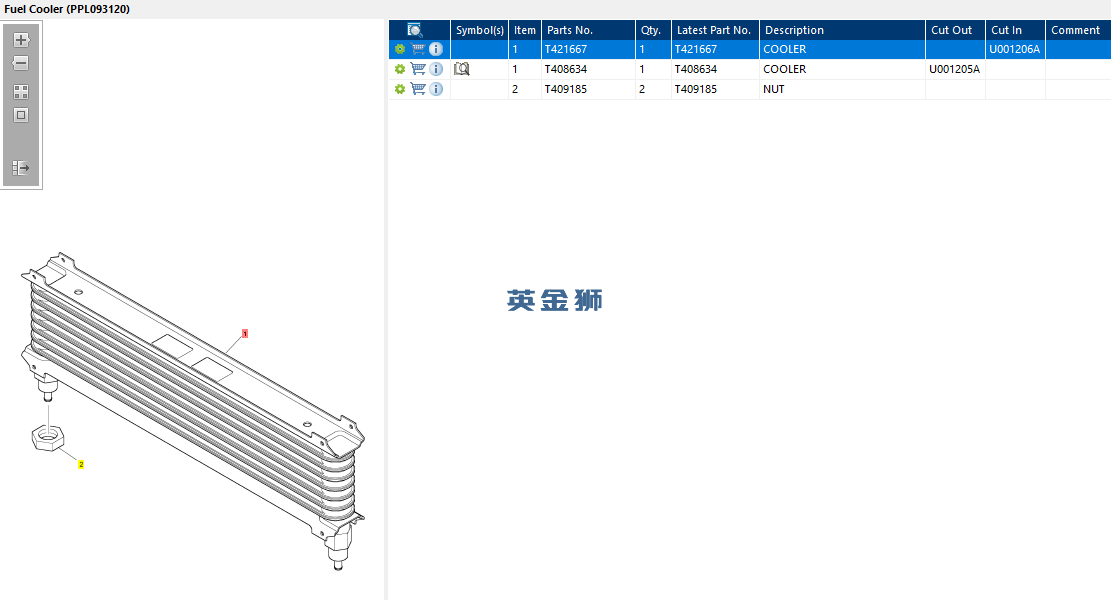Select callout 1 on the diagram
The height and width of the screenshot is (600, 1111).
coord(244,334)
